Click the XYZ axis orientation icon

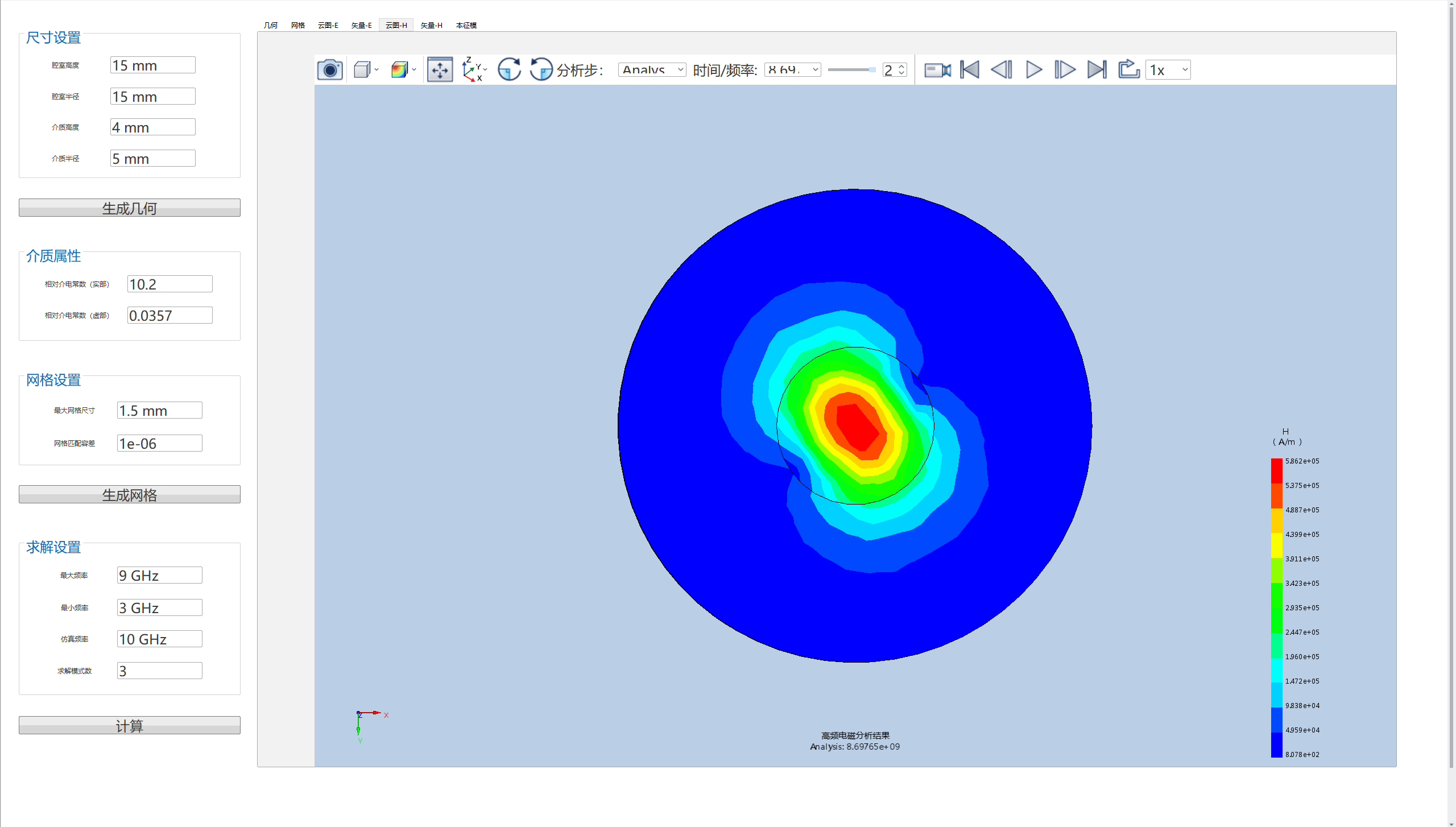471,70
